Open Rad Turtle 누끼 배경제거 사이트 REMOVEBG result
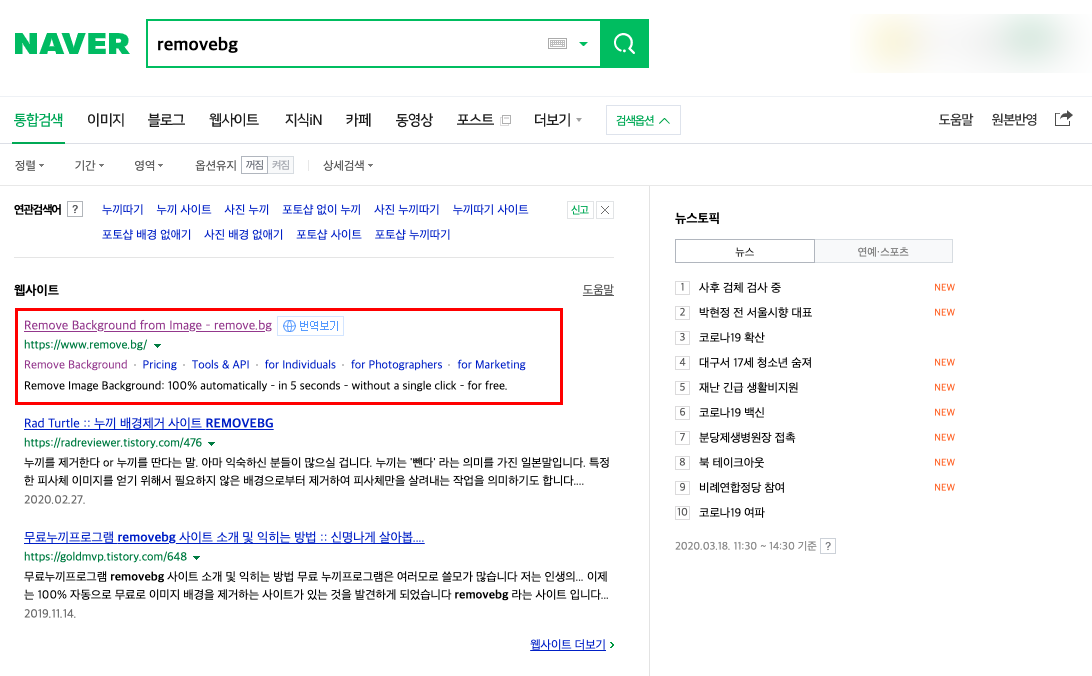Screen dimensions: 1092x676 148,423
